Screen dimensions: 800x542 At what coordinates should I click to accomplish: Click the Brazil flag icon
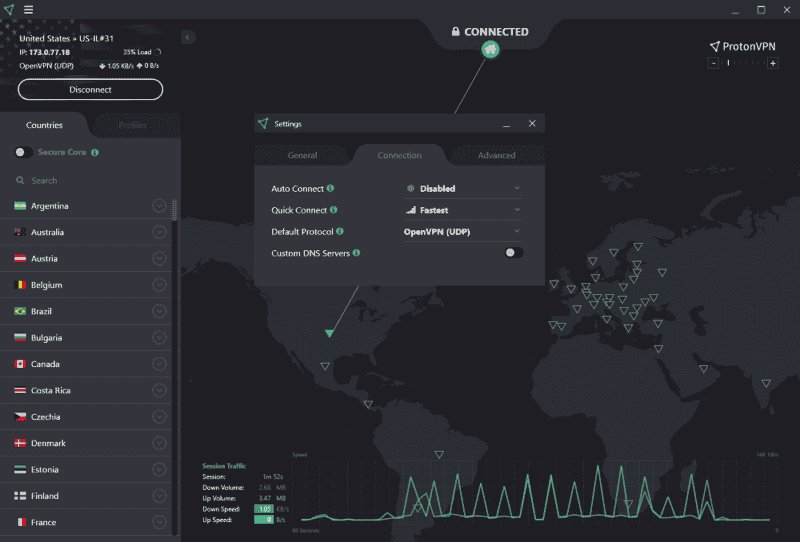pos(20,311)
